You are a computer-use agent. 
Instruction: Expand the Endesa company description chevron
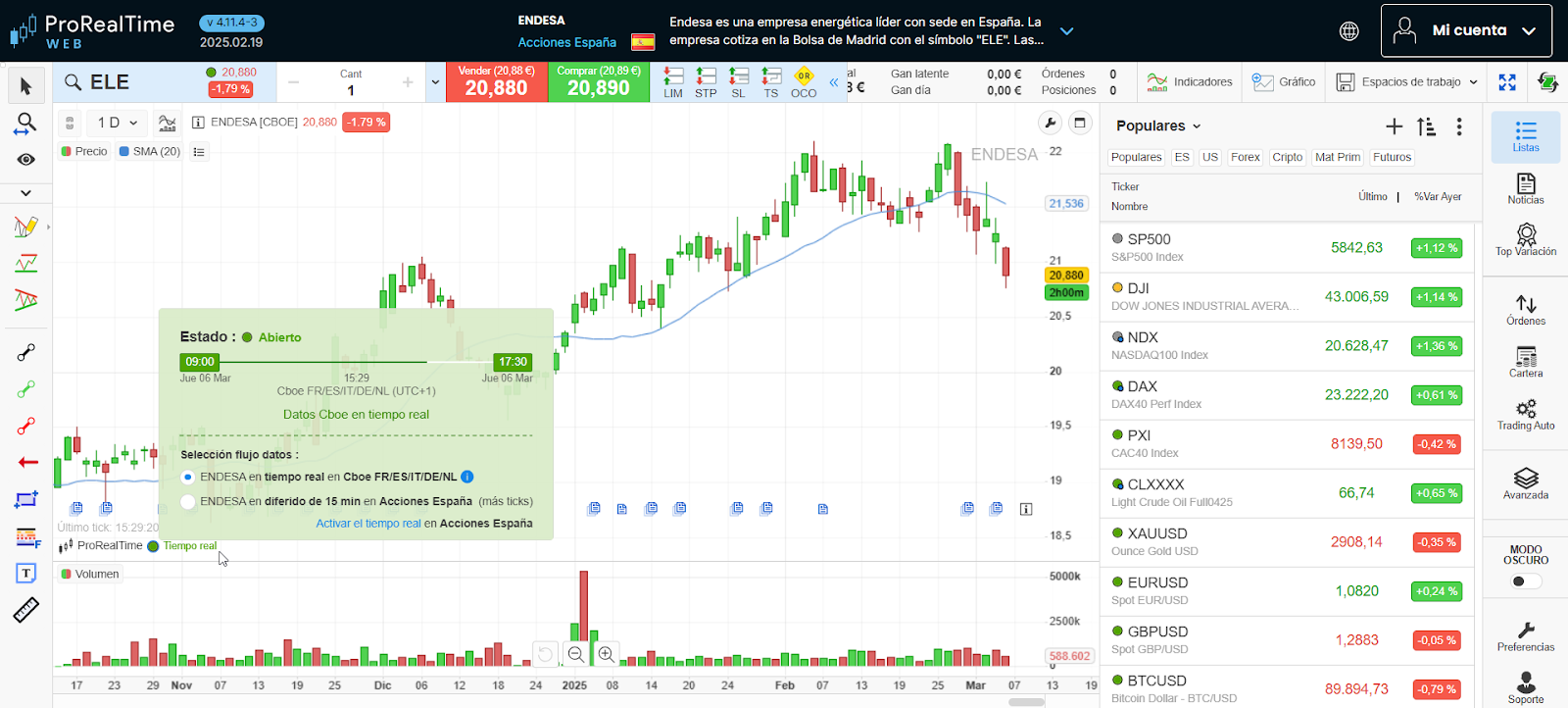point(1067,31)
